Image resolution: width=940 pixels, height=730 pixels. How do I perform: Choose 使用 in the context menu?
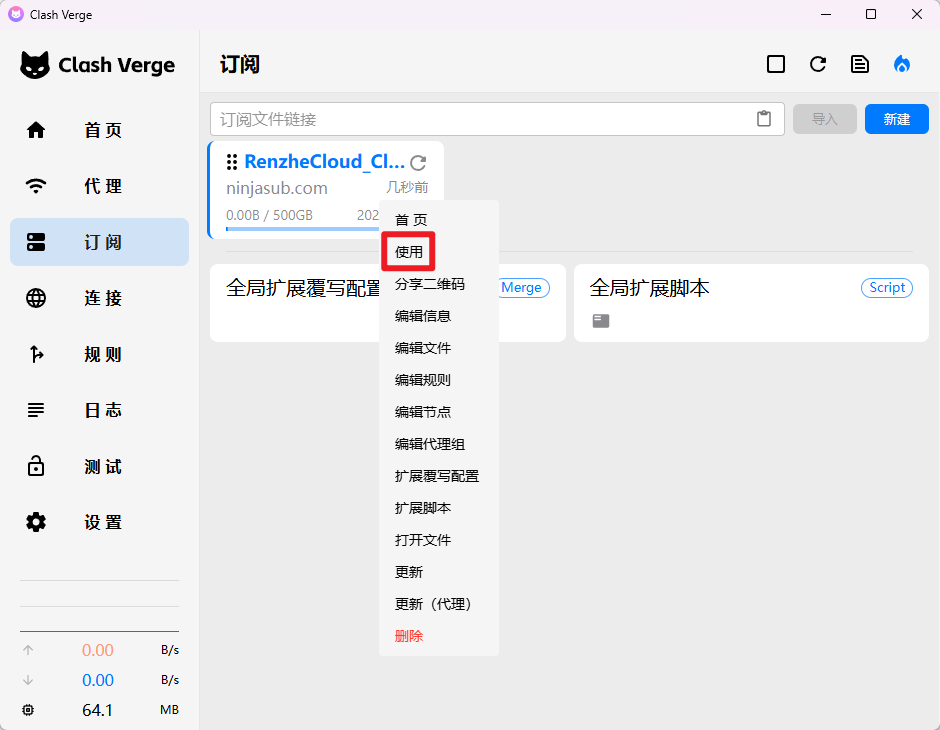pos(439,252)
